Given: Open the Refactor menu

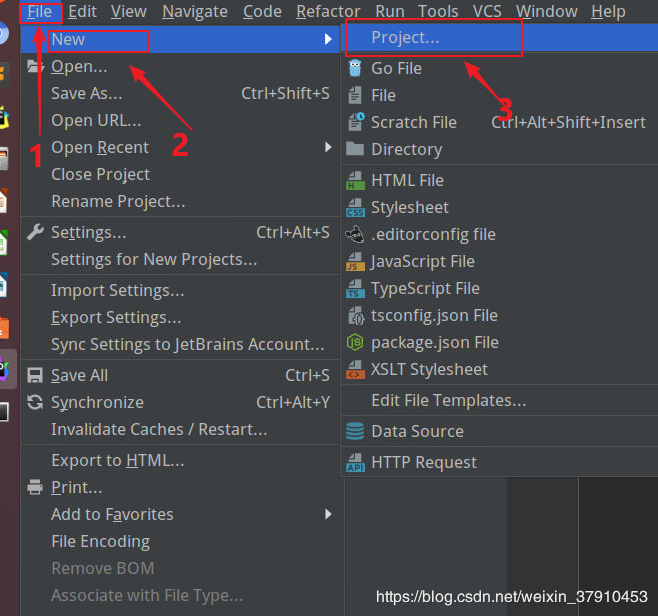Looking at the screenshot, I should pyautogui.click(x=328, y=12).
